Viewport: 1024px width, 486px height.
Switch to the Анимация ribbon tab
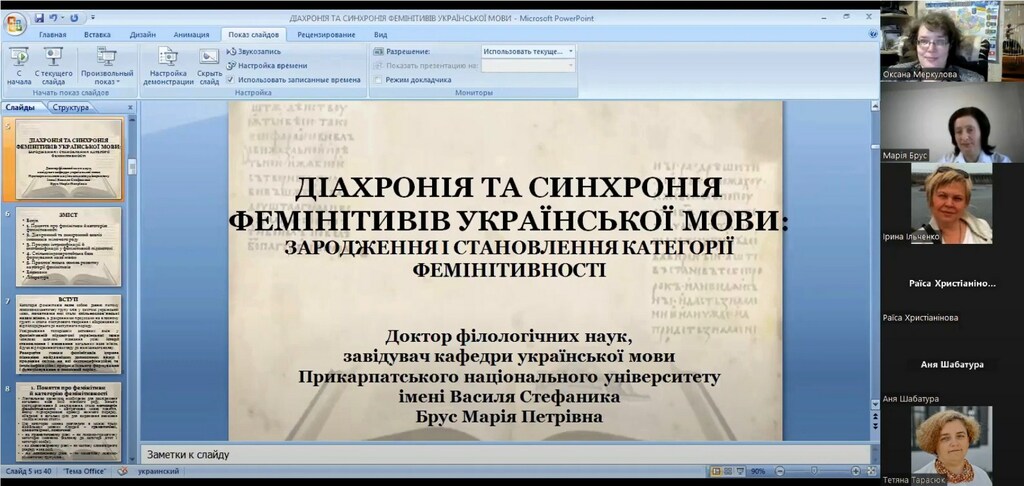(191, 34)
